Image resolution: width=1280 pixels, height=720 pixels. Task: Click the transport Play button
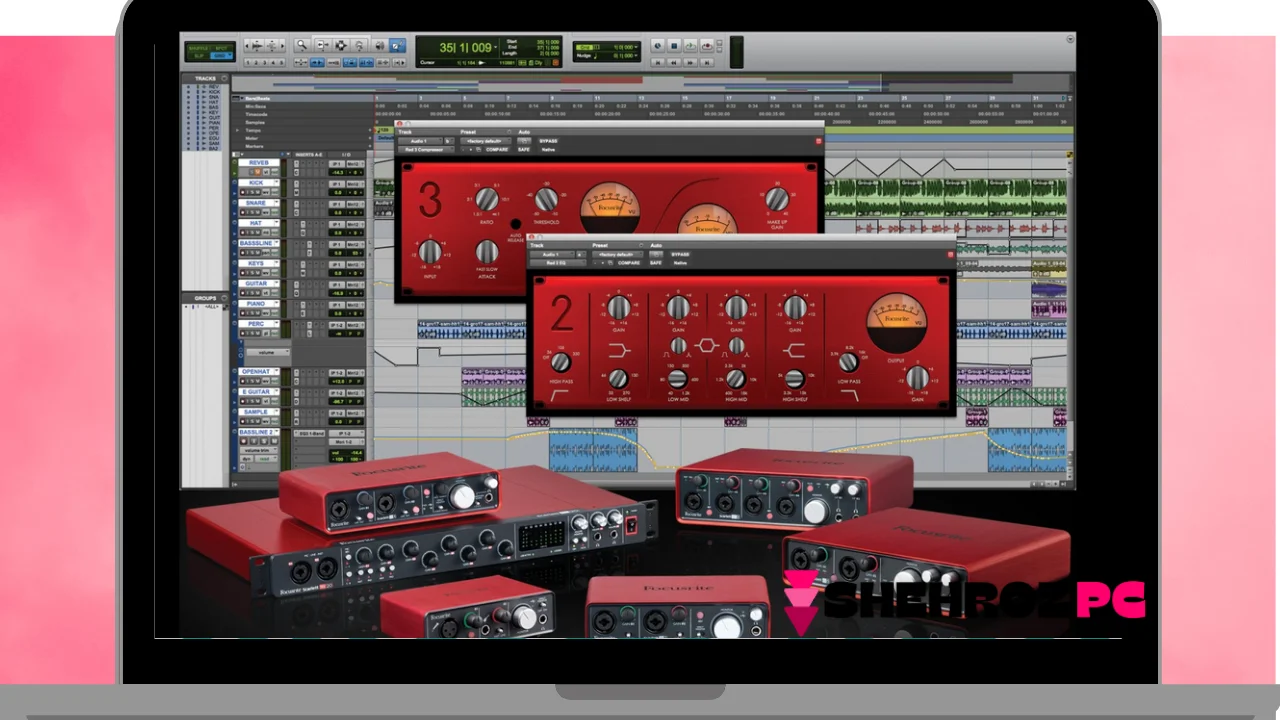coord(691,46)
